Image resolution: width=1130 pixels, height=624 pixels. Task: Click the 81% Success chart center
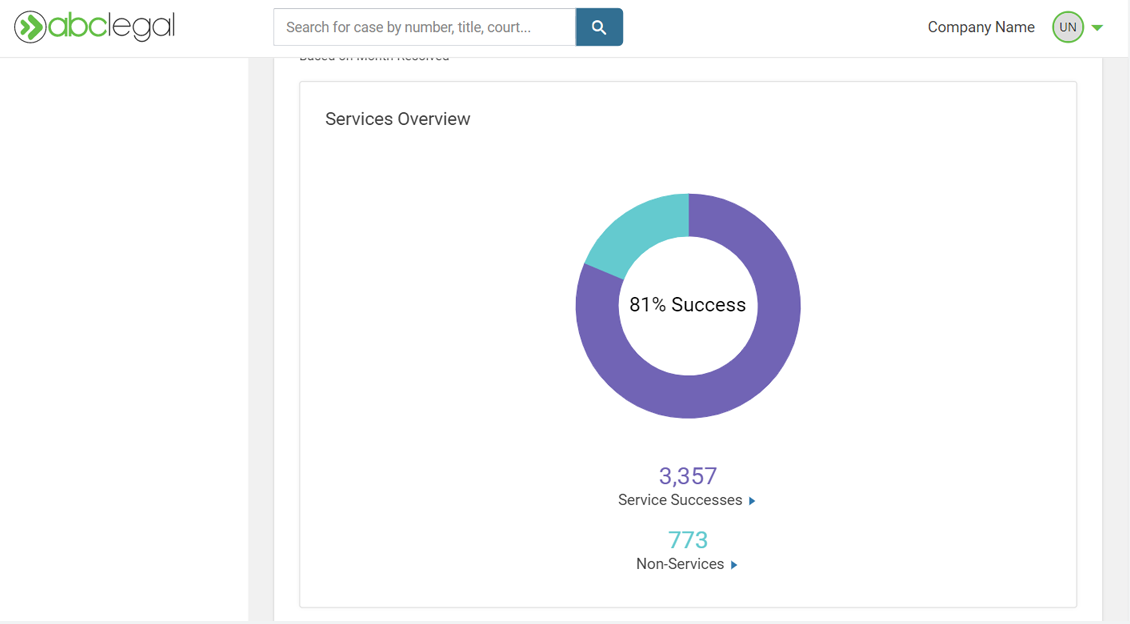click(688, 305)
